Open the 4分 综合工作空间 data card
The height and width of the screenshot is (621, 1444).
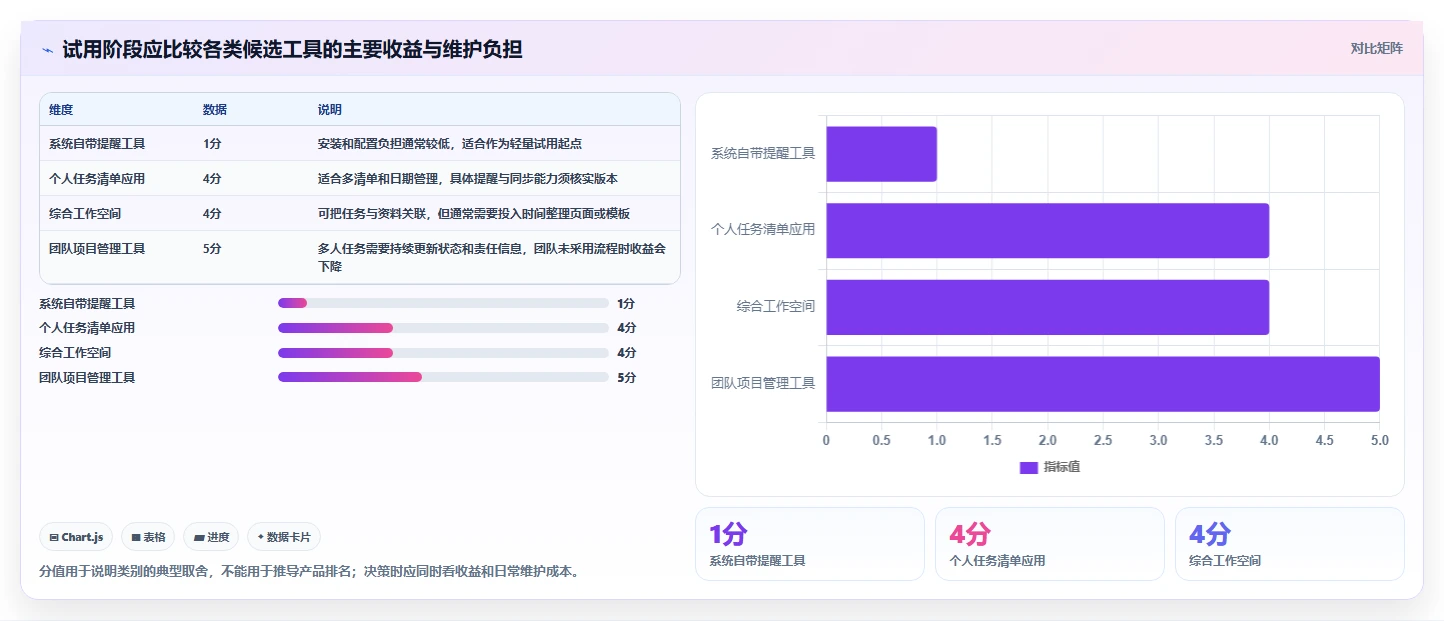coord(1290,544)
